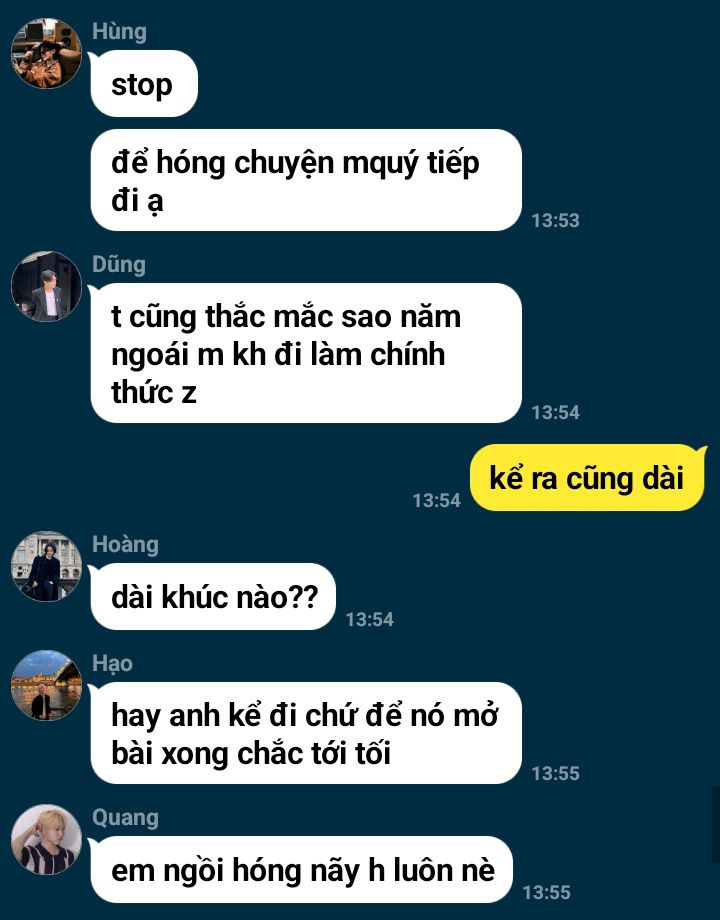This screenshot has height=920, width=720.
Task: Select the "dài khúc nào??" message
Action: [x=213, y=597]
